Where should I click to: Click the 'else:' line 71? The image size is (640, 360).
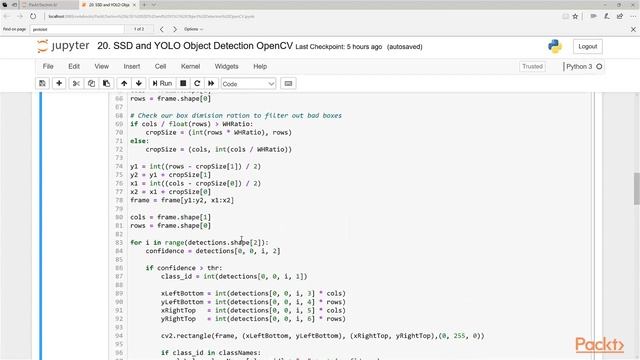click(x=140, y=141)
